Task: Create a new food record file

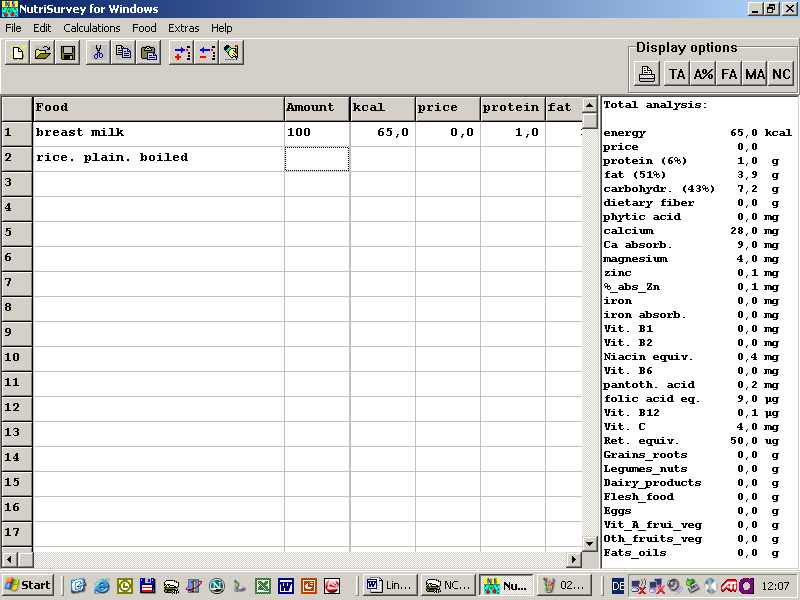Action: 17,53
